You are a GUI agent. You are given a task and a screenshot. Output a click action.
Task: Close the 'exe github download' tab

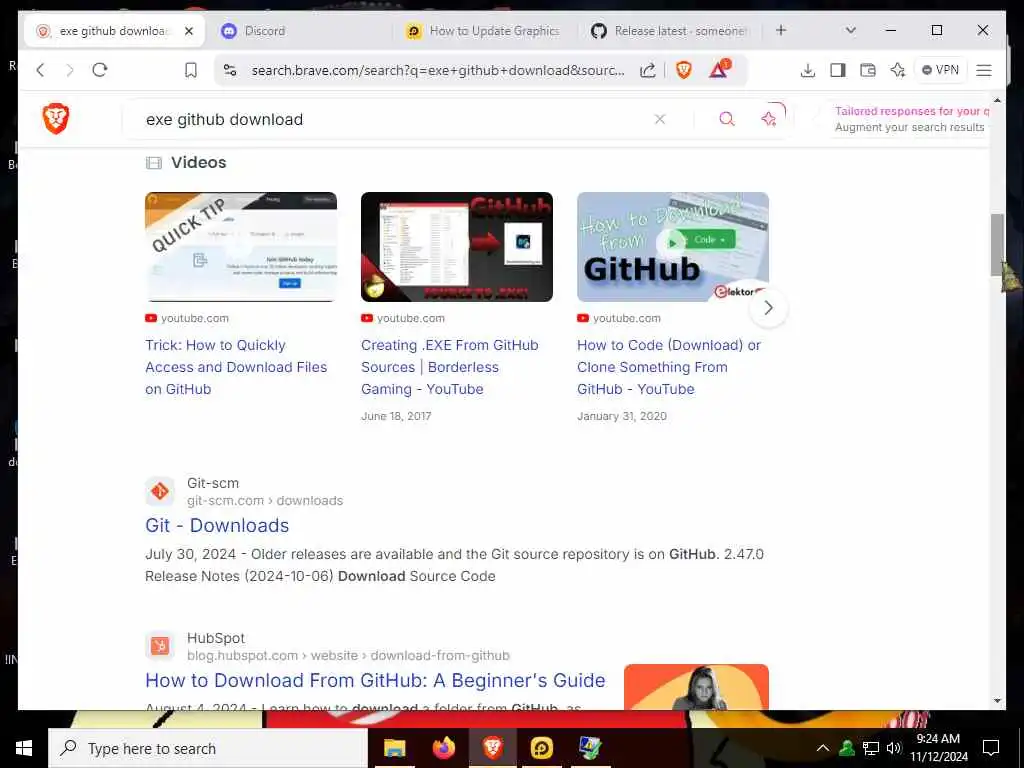click(189, 31)
